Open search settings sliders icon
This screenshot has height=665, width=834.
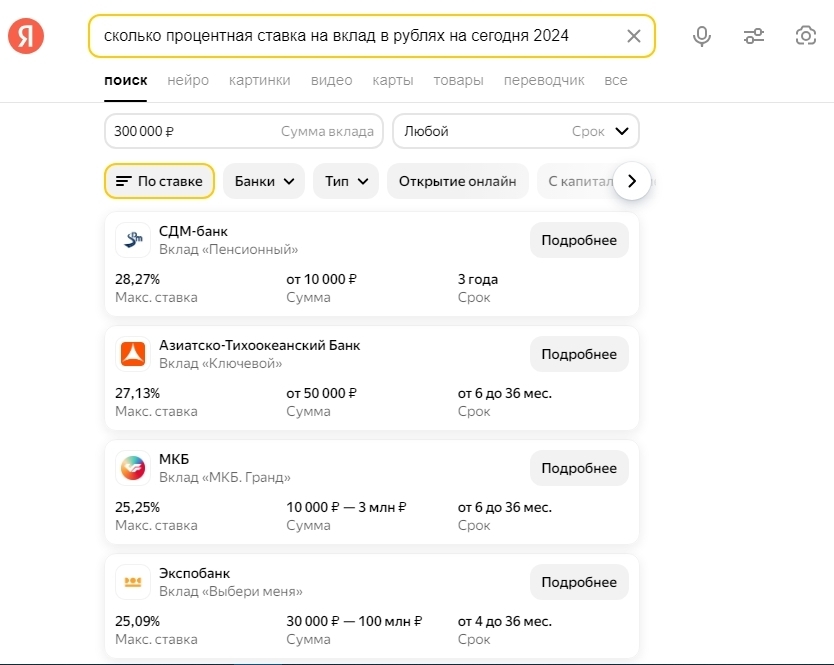pyautogui.click(x=754, y=36)
